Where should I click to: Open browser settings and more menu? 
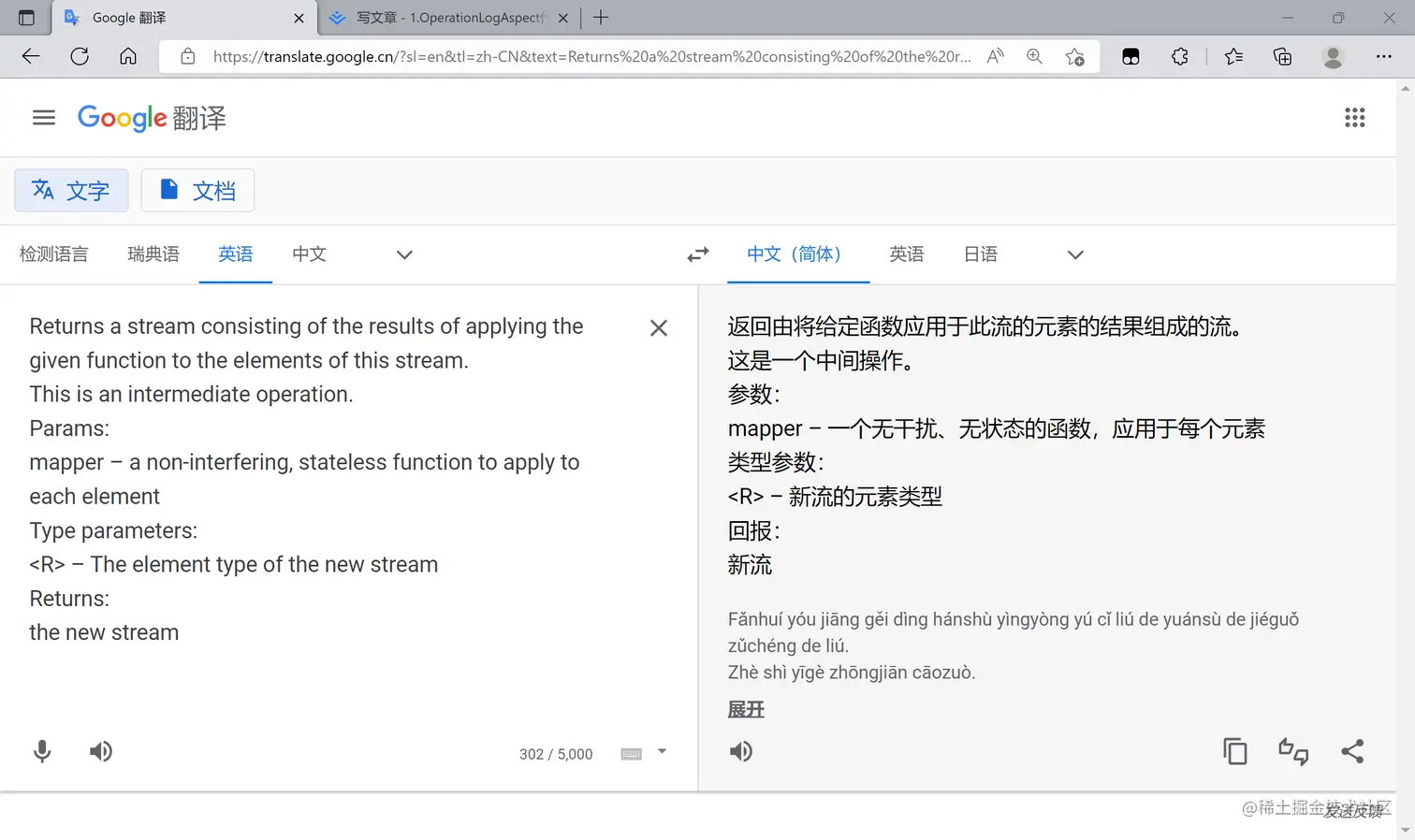tap(1384, 56)
